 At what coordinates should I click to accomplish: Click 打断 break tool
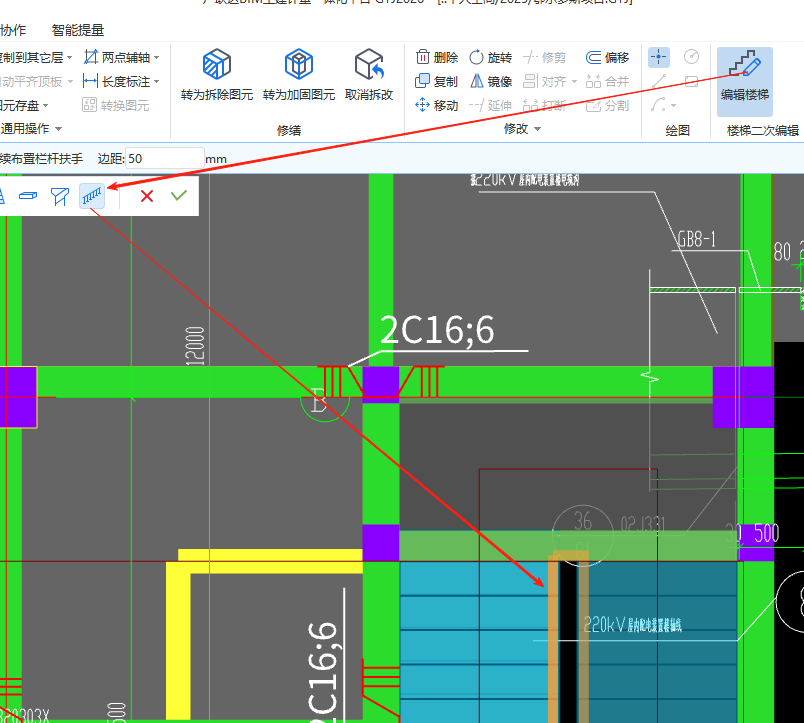[545, 106]
